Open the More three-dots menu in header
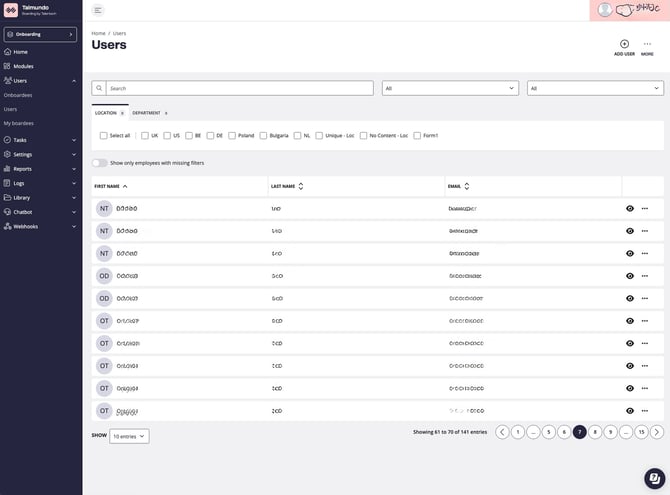670x495 pixels. click(x=647, y=44)
